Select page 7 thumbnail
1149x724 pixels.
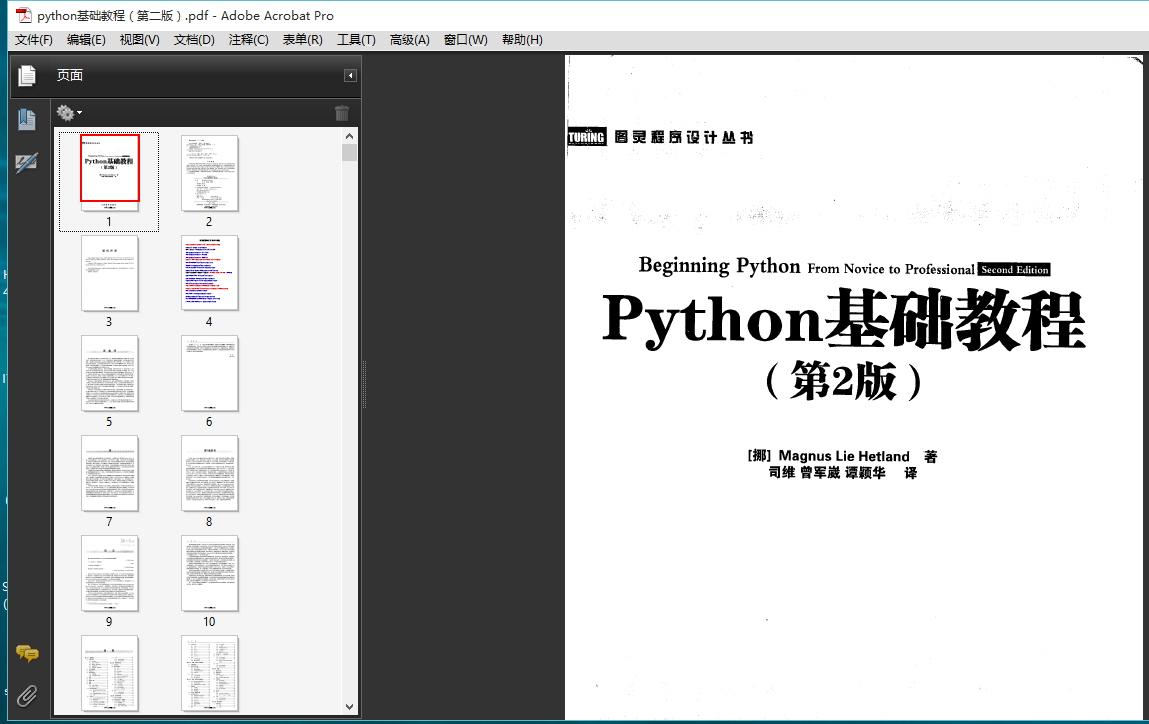(110, 473)
